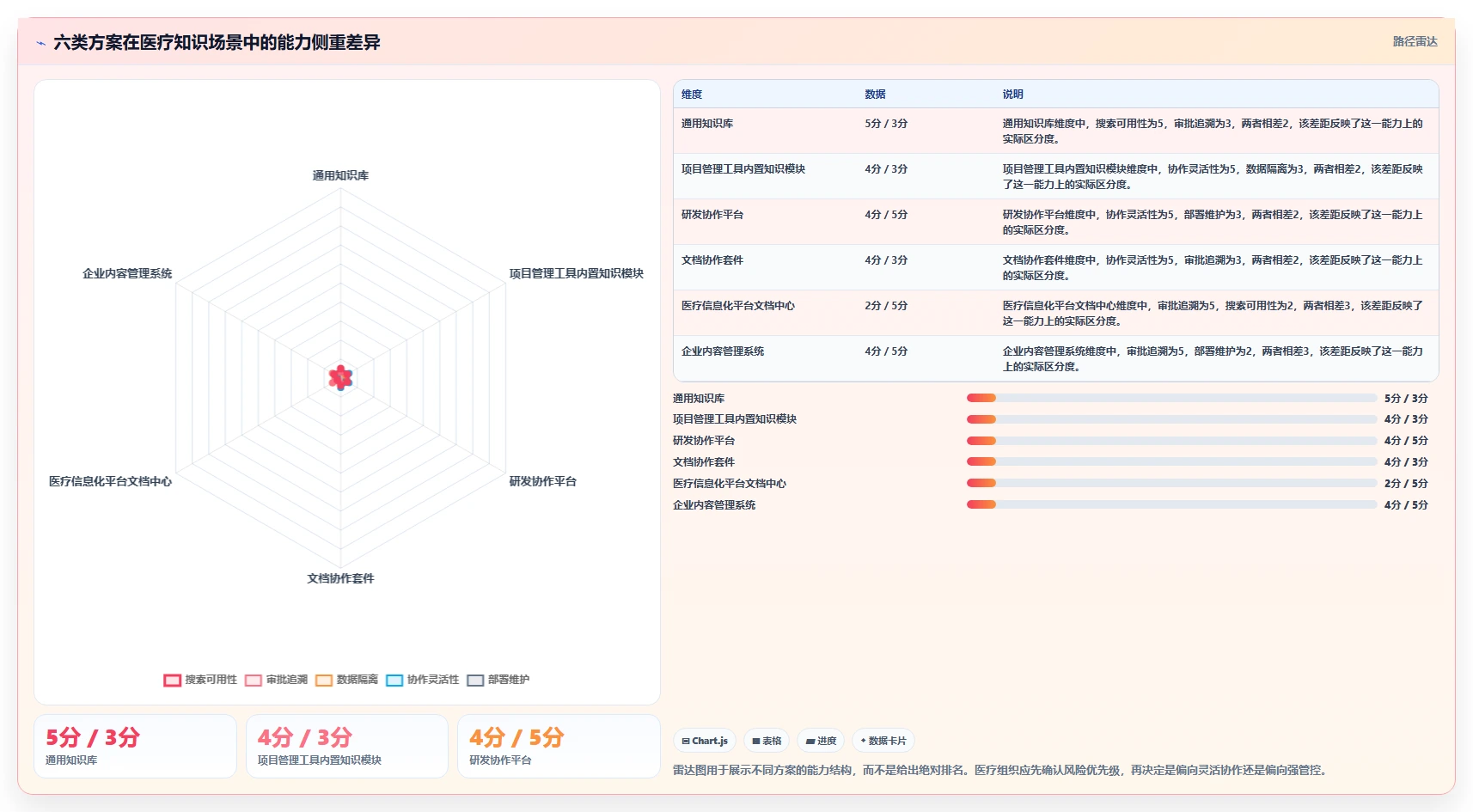Click the 进度 chip
1473x812 pixels.
(x=821, y=741)
